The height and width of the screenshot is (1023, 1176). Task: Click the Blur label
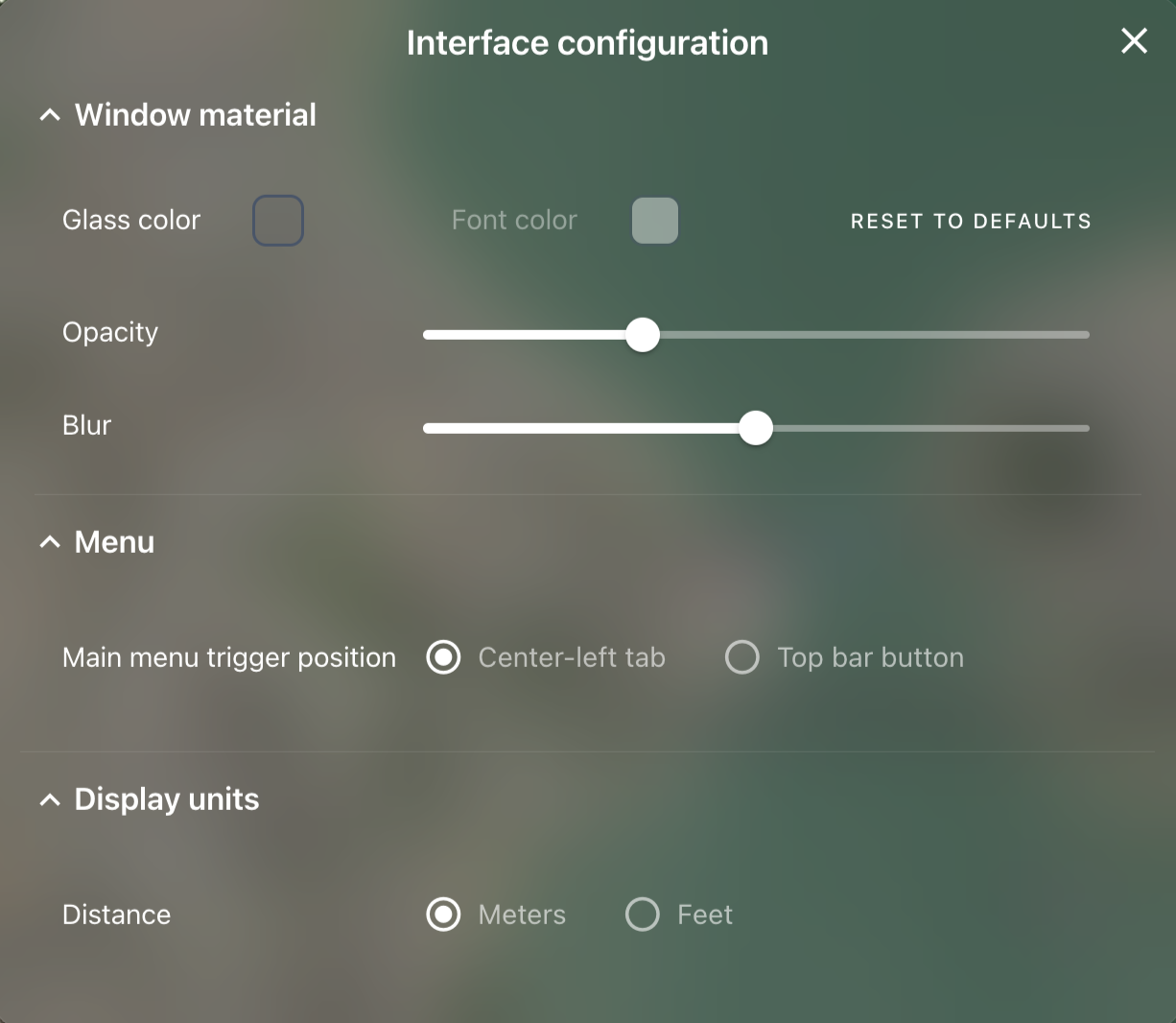coord(85,425)
